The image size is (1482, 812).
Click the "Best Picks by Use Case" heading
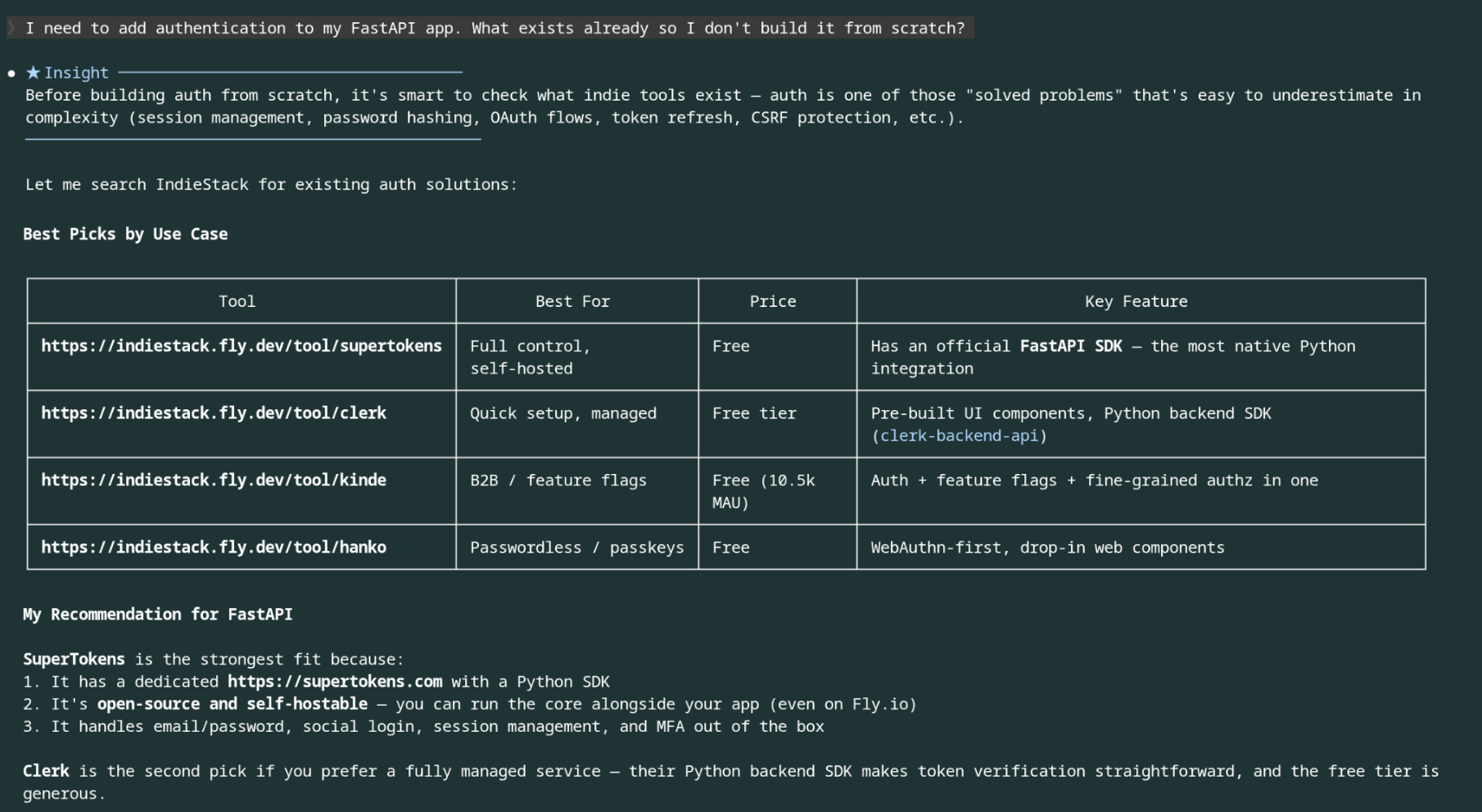pyautogui.click(x=125, y=234)
